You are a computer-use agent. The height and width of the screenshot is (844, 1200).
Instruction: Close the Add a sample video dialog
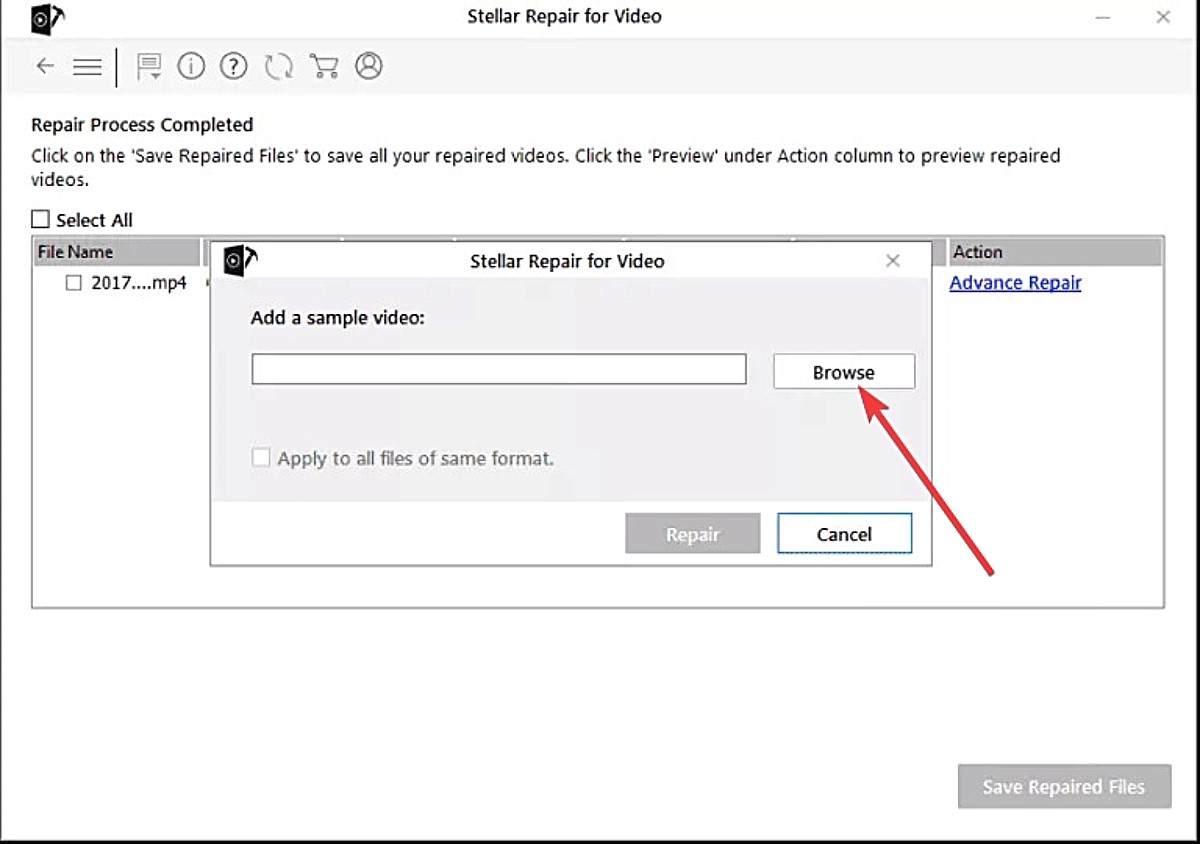point(893,261)
